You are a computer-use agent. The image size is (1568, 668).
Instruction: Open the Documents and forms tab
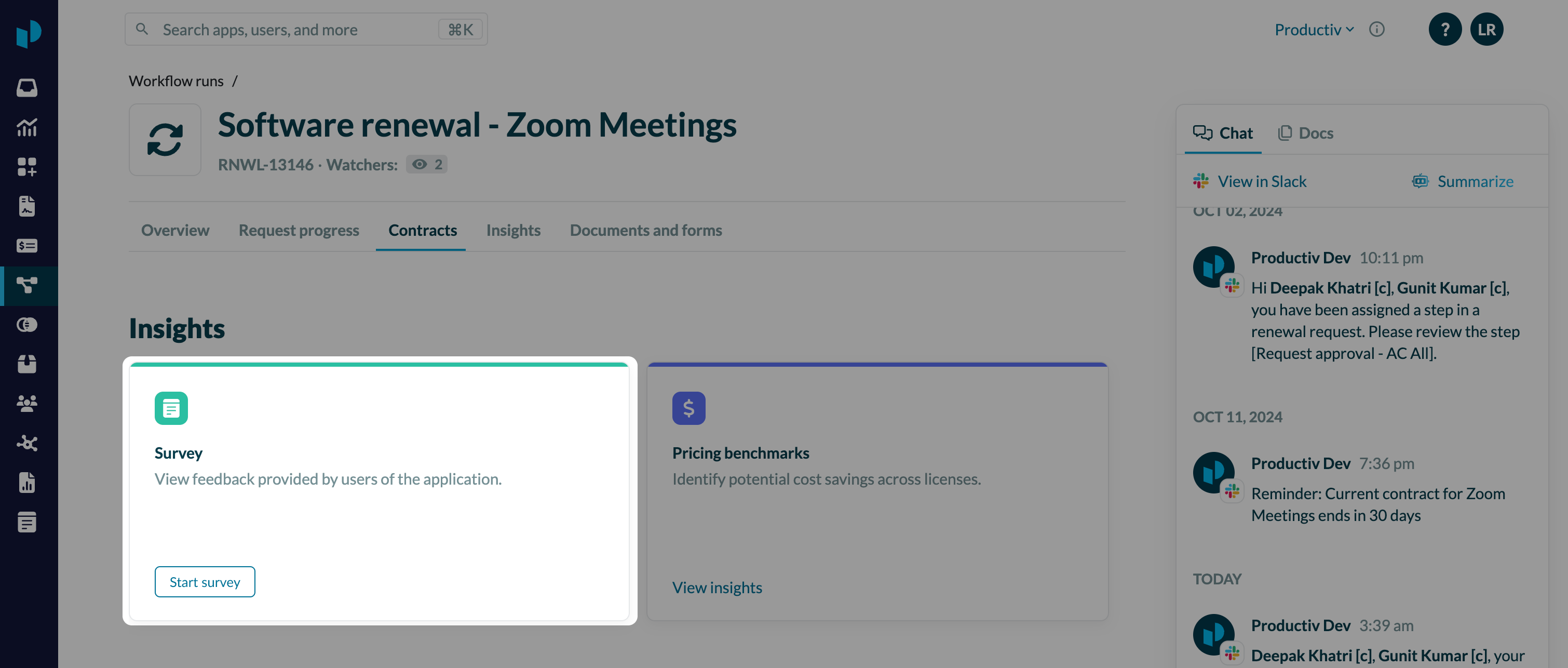click(645, 230)
